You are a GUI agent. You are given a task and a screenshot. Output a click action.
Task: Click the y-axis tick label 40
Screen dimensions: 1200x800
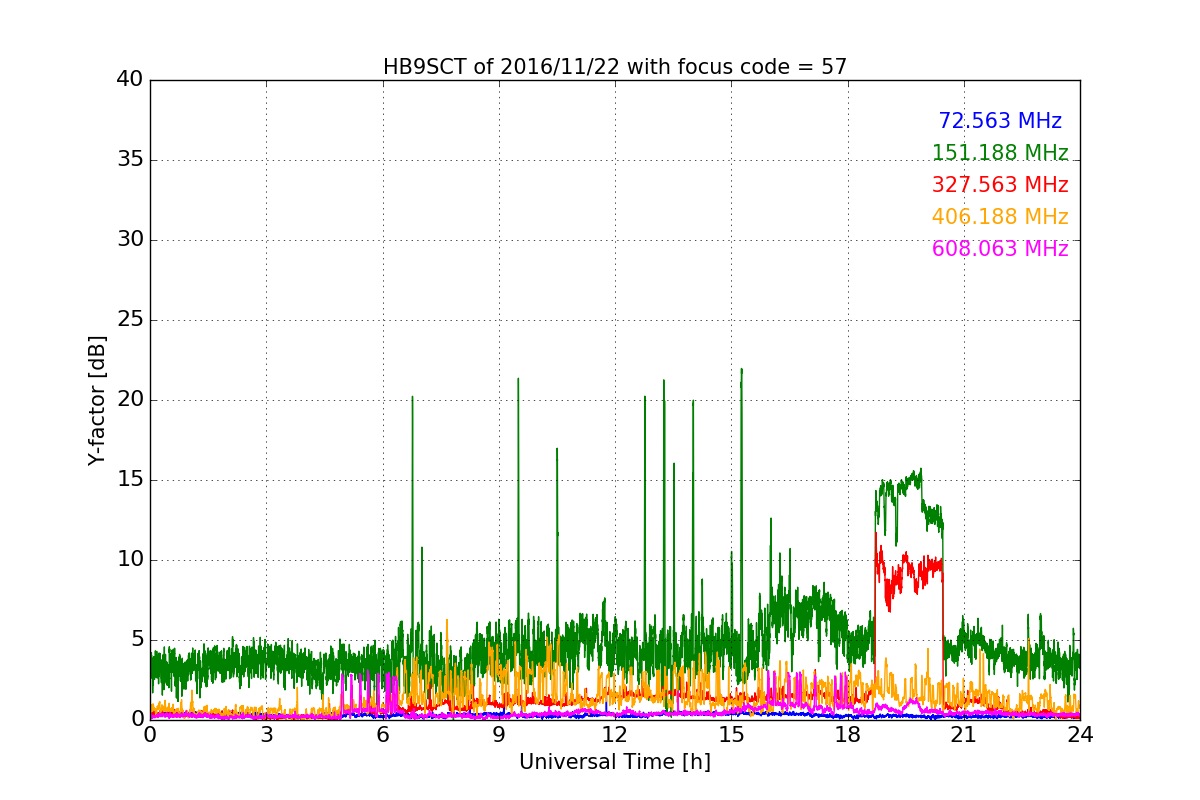tap(130, 80)
